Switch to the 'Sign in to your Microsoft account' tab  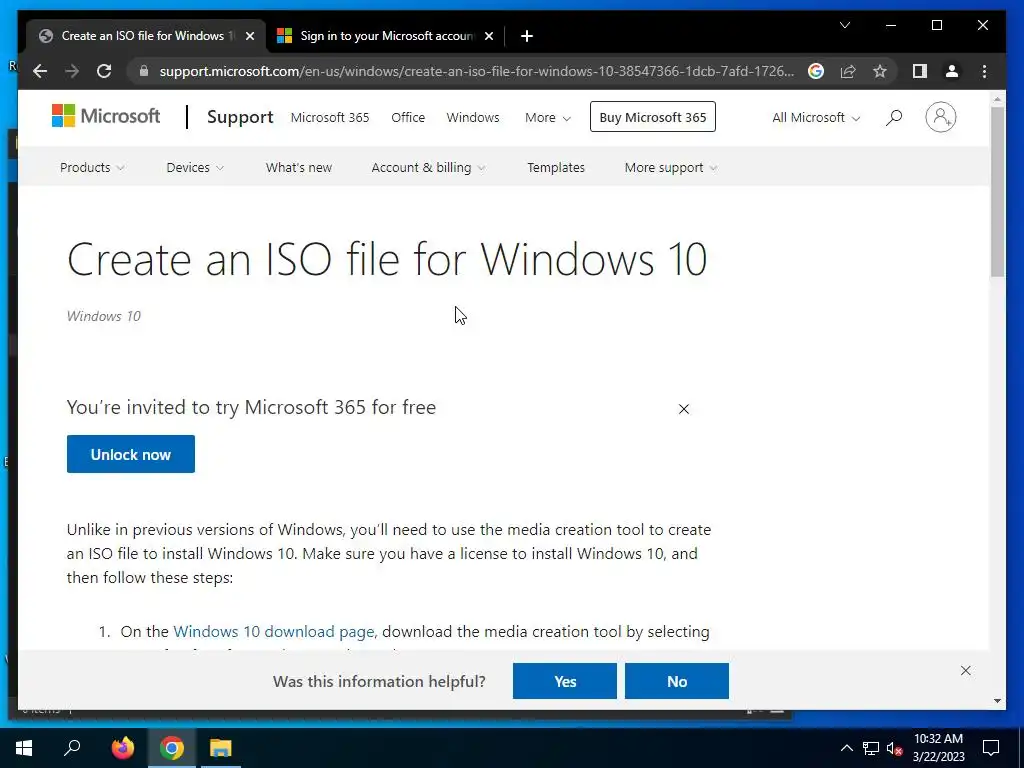385,36
